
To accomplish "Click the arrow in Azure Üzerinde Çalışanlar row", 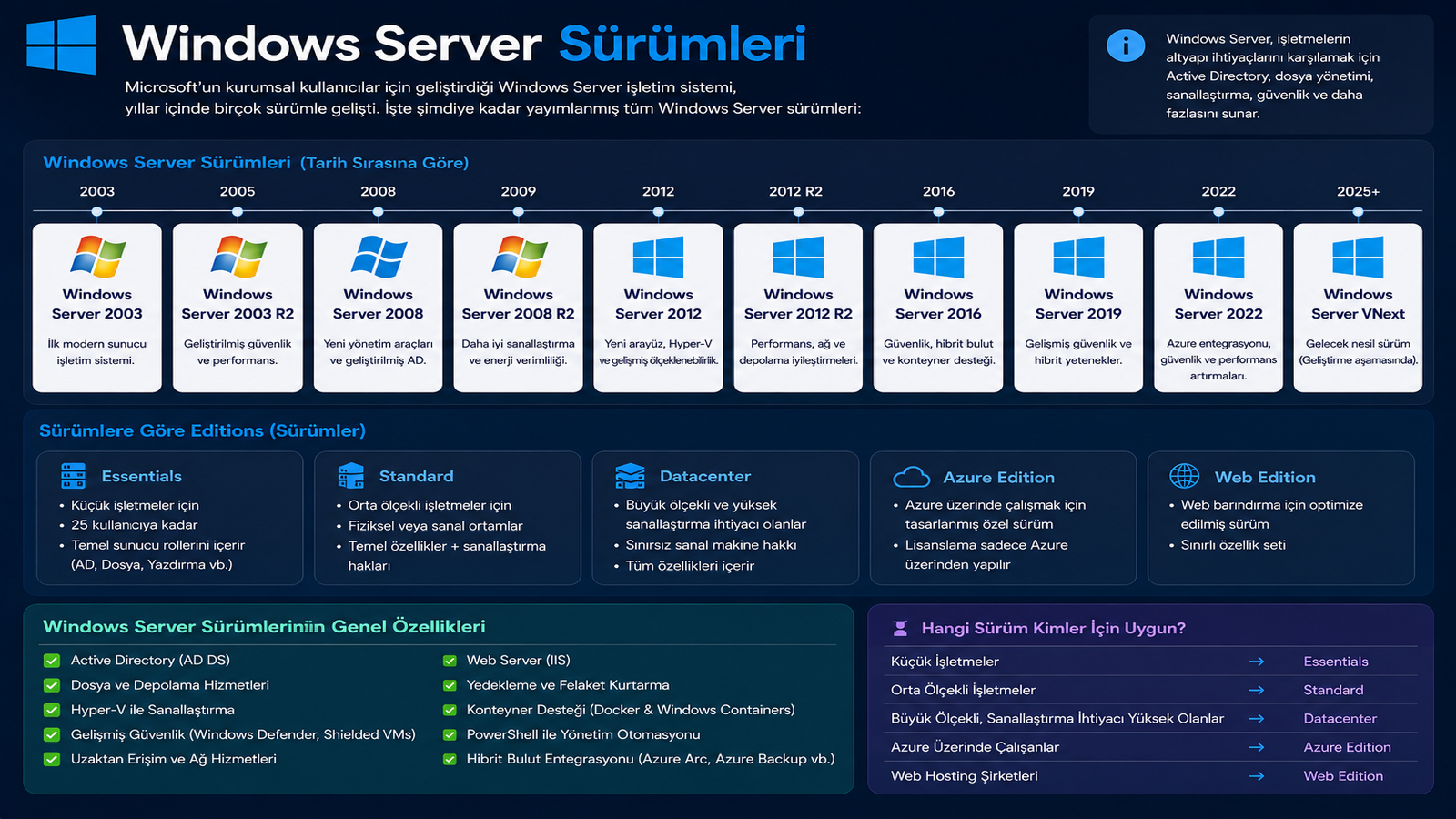I will coord(1257,747).
